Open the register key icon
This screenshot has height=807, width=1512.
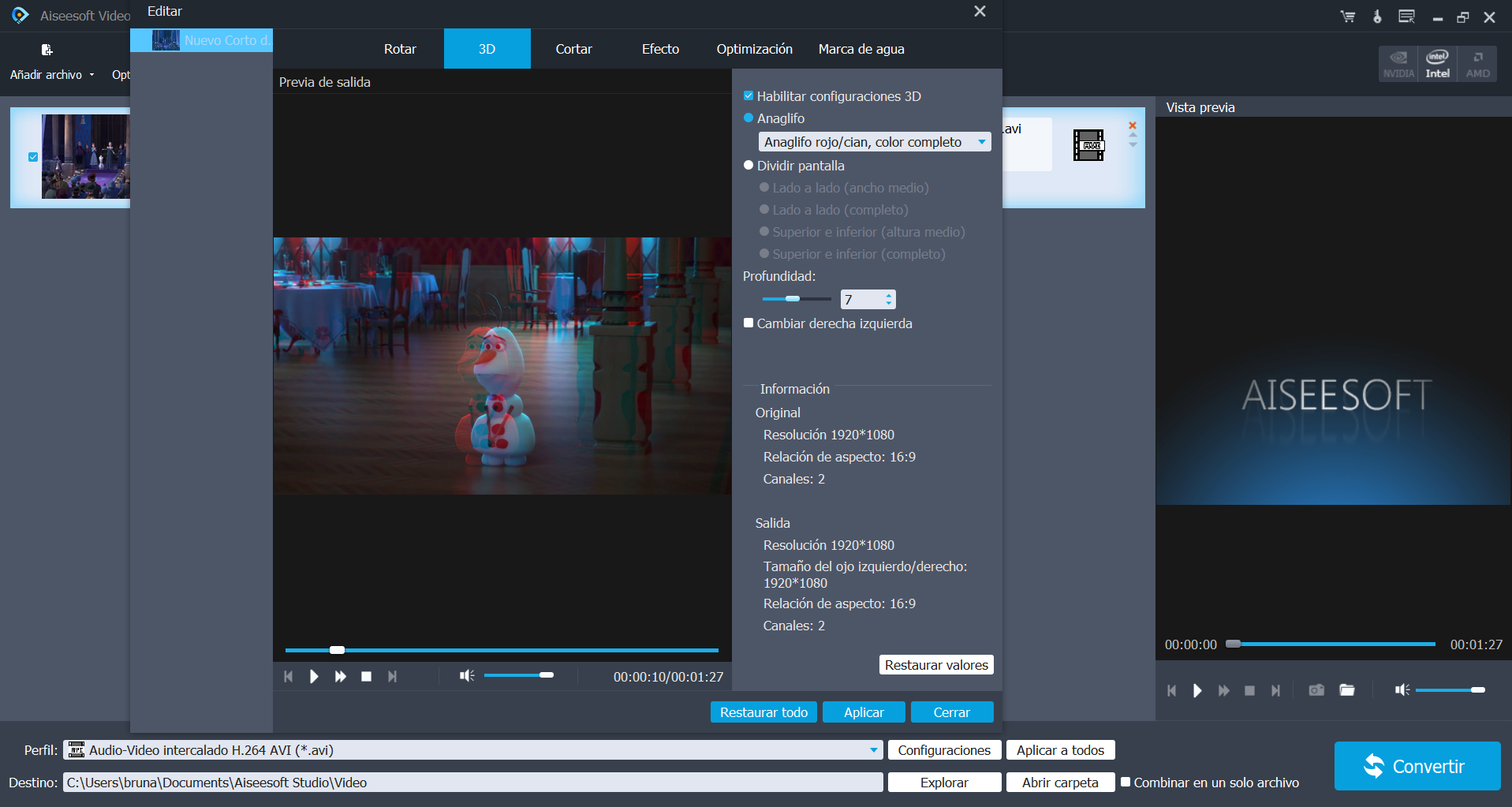point(1377,17)
